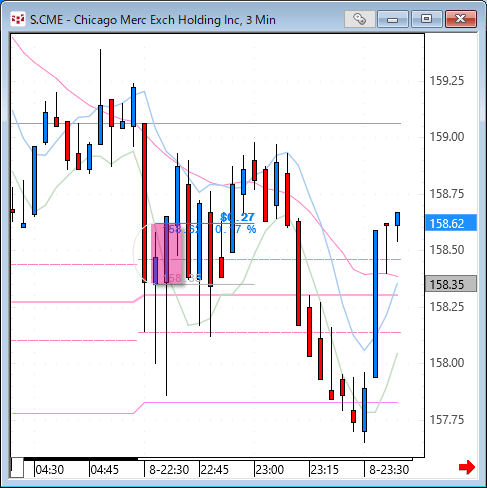Close the S.CME chart window
This screenshot has width=487, height=488.
coord(461,19)
